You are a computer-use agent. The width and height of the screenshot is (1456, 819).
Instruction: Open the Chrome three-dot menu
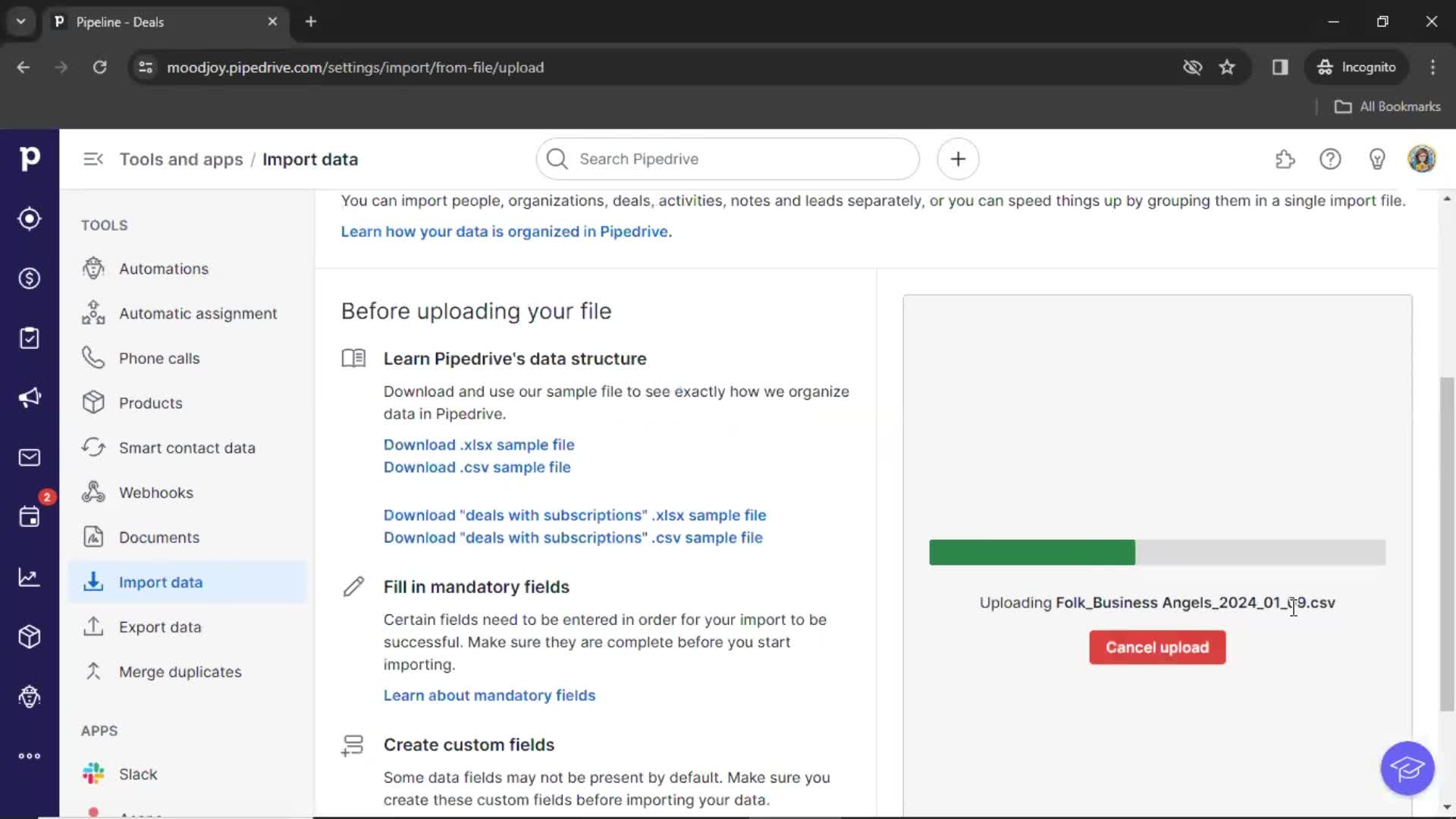click(x=1432, y=67)
